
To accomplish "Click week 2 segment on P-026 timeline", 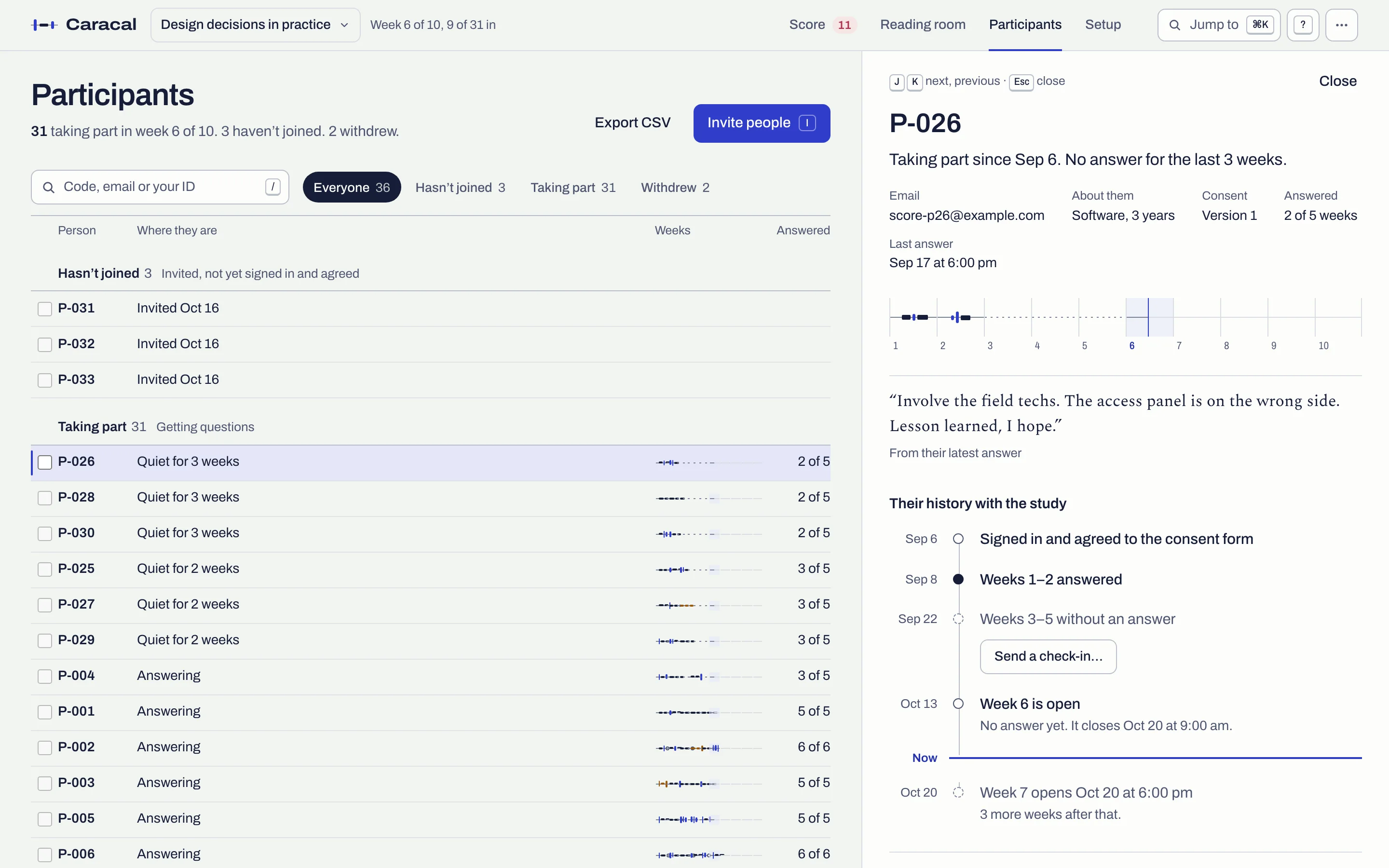I will 960,317.
